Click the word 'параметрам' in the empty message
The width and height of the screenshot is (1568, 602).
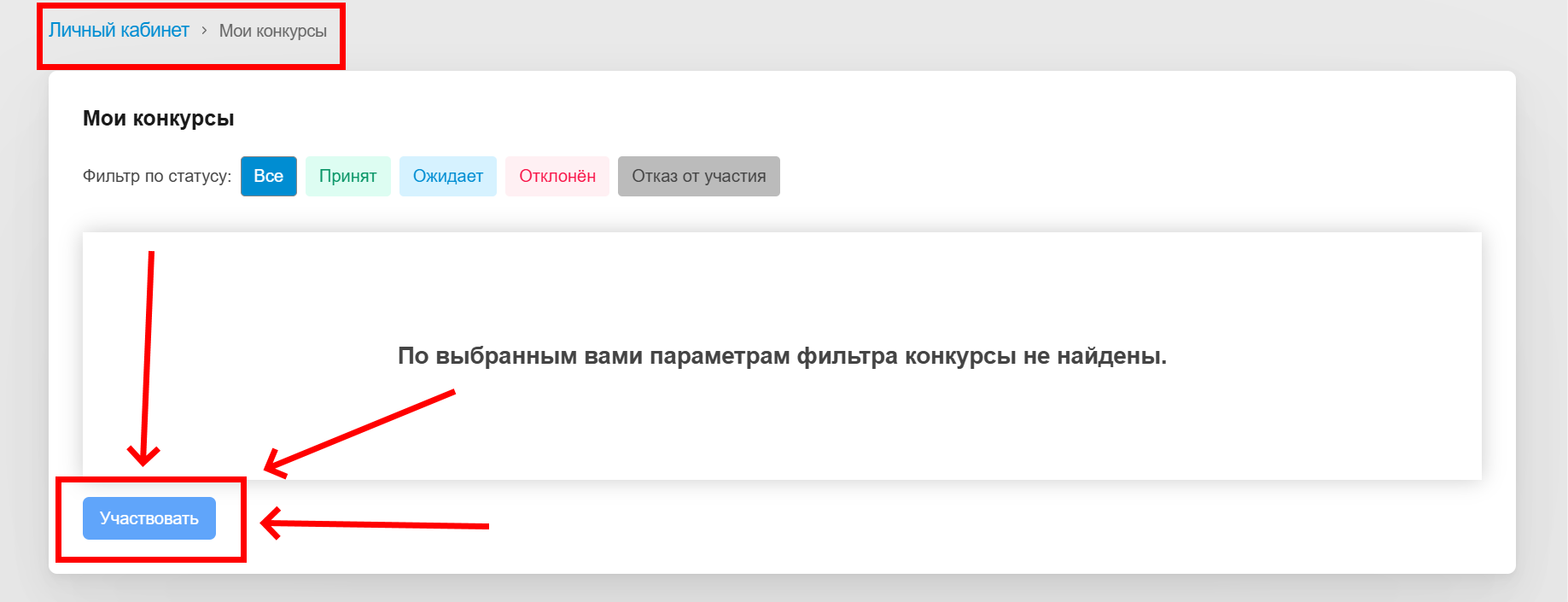click(x=720, y=356)
